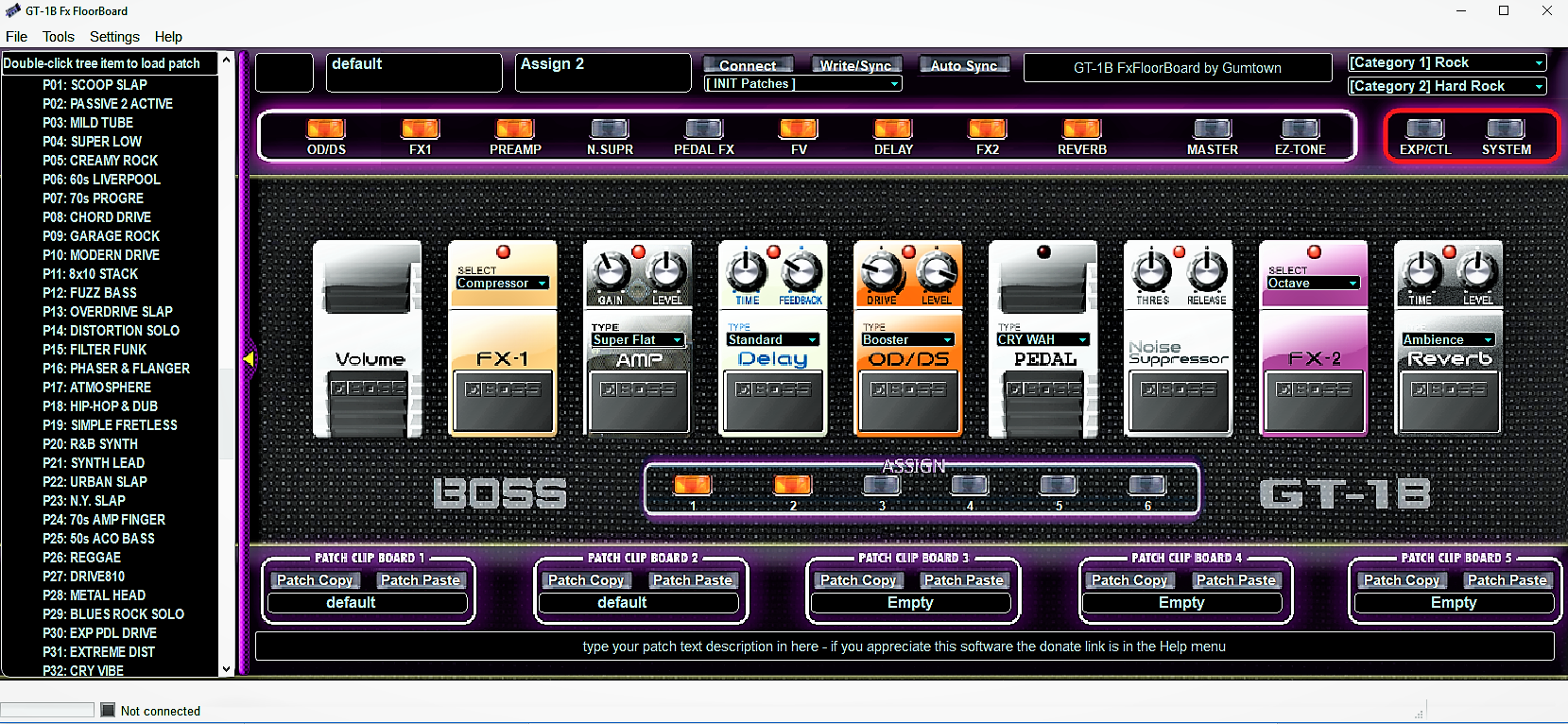
Task: Open the FX-1 Compressor select dropdown
Action: [x=503, y=284]
